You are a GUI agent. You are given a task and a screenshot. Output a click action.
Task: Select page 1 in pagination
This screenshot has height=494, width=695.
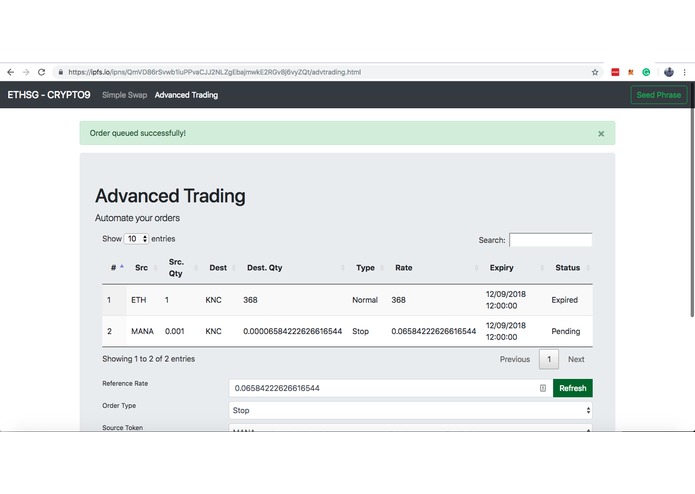tap(549, 359)
